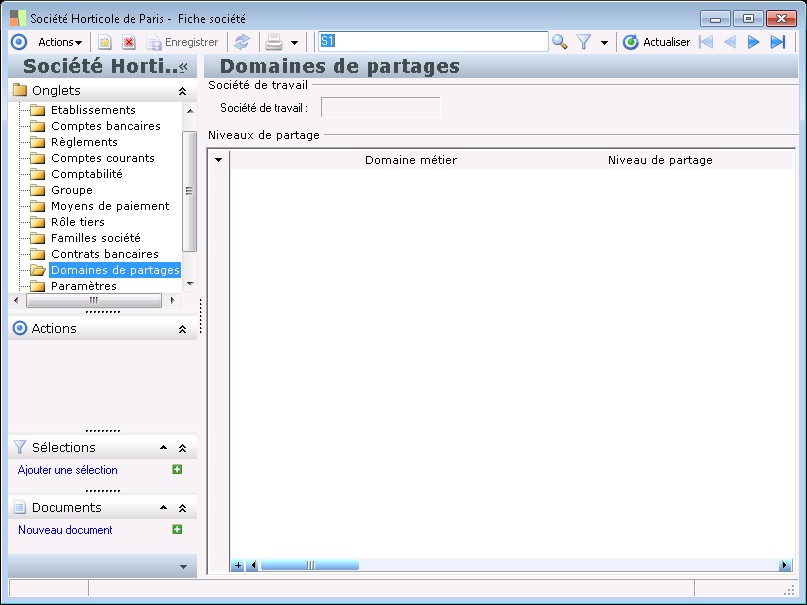The width and height of the screenshot is (807, 605).
Task: Click the tree vertical scrollbar up arrow
Action: pyautogui.click(x=190, y=111)
